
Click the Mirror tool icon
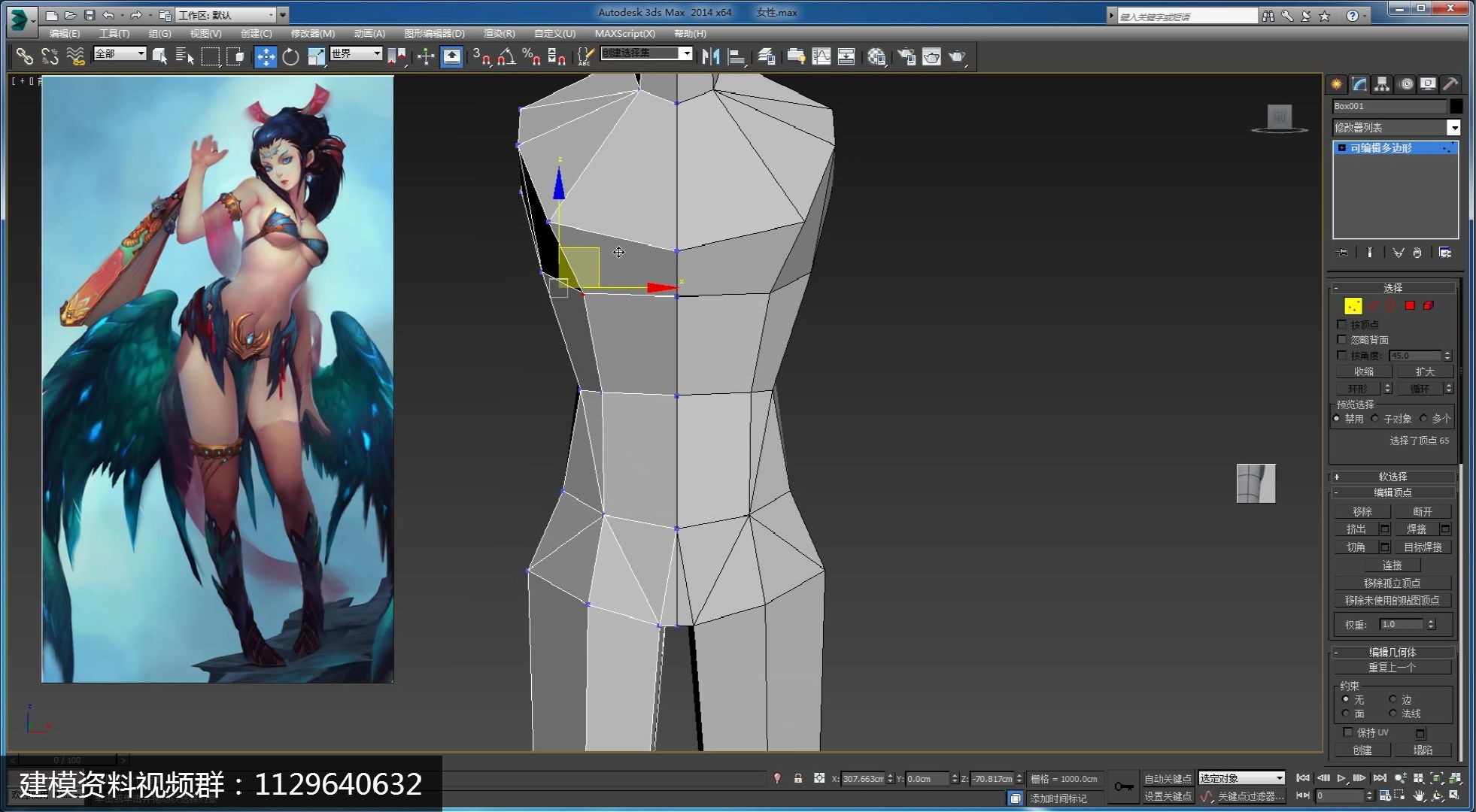point(710,56)
